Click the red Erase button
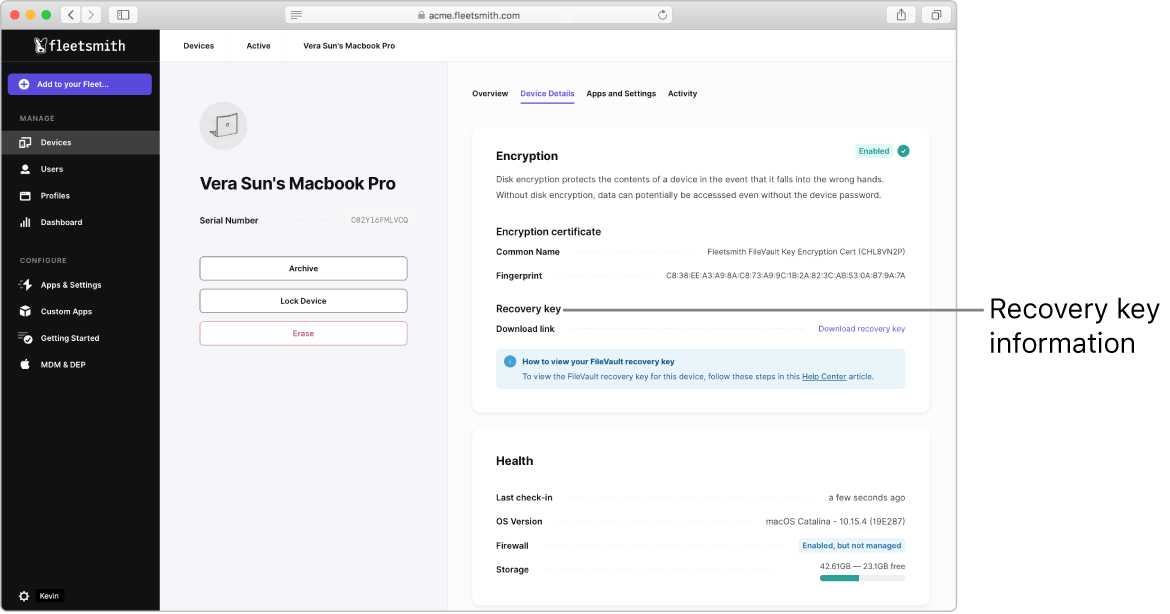This screenshot has width=1170, height=614. click(x=304, y=333)
